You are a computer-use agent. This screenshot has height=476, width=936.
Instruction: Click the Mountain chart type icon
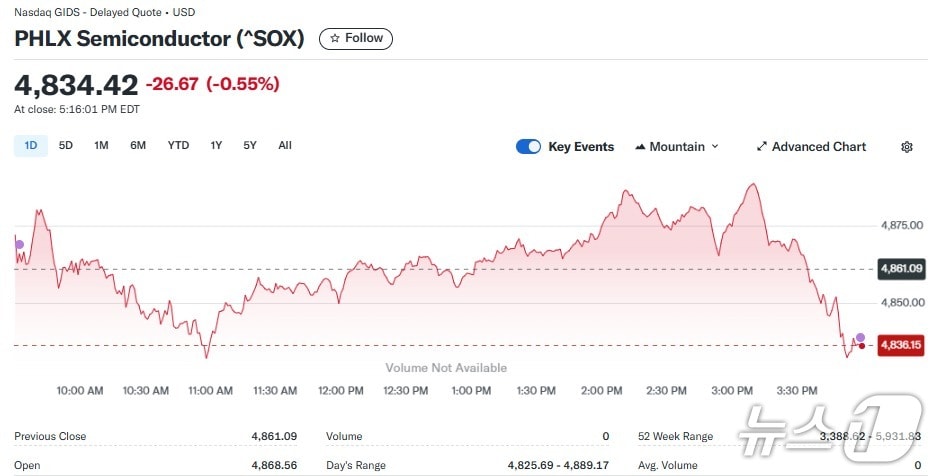click(x=639, y=147)
